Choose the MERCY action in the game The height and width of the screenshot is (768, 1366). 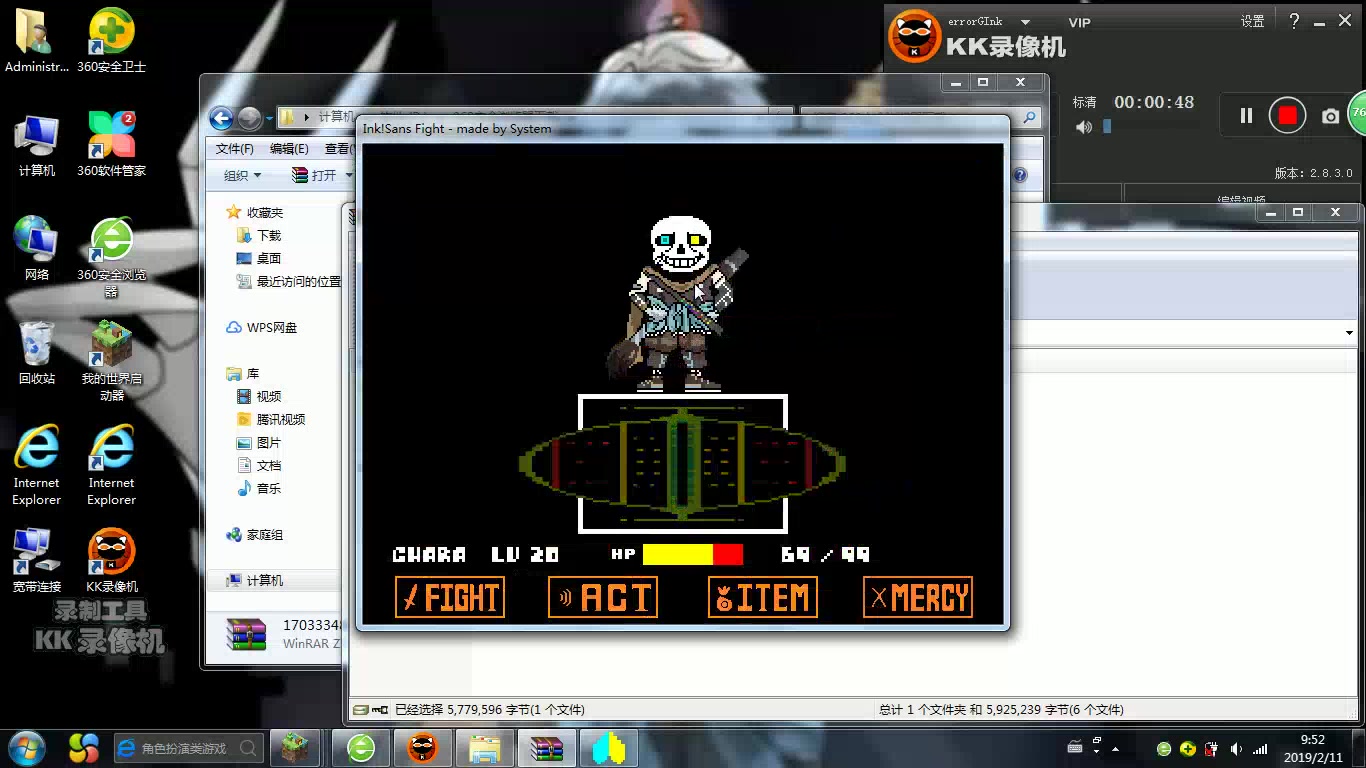tap(918, 598)
